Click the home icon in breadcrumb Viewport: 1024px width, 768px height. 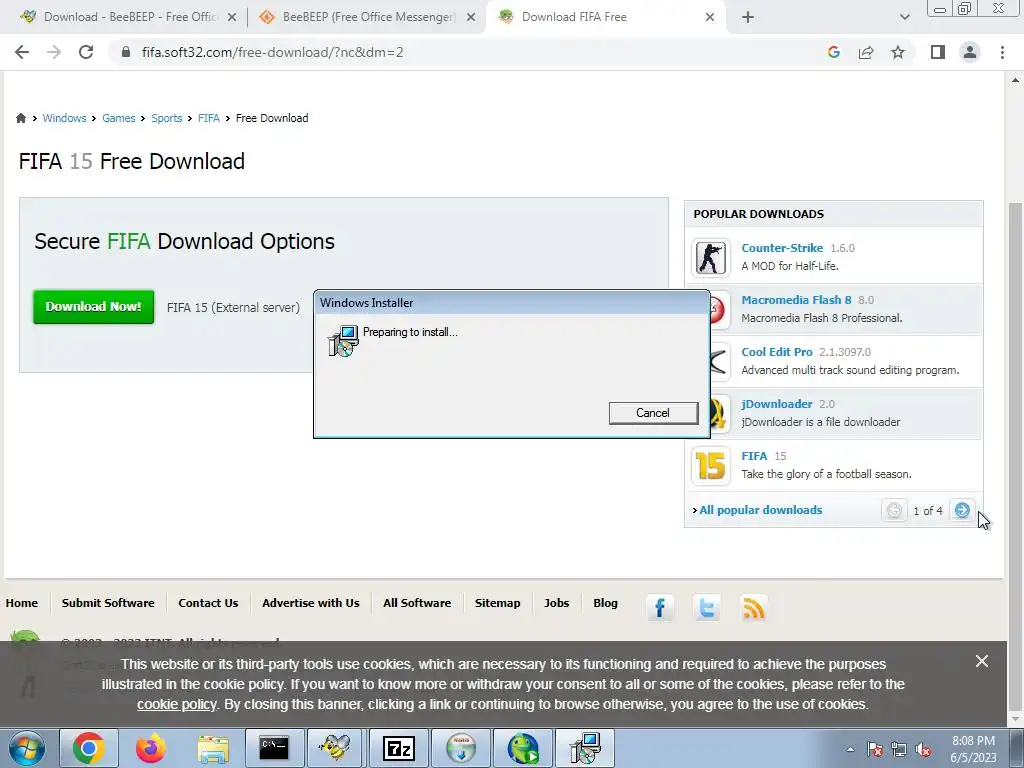(21, 118)
